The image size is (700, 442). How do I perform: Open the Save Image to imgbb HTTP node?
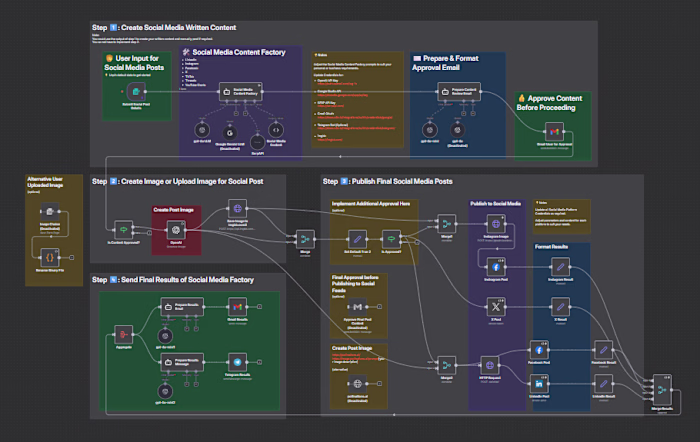coord(238,208)
